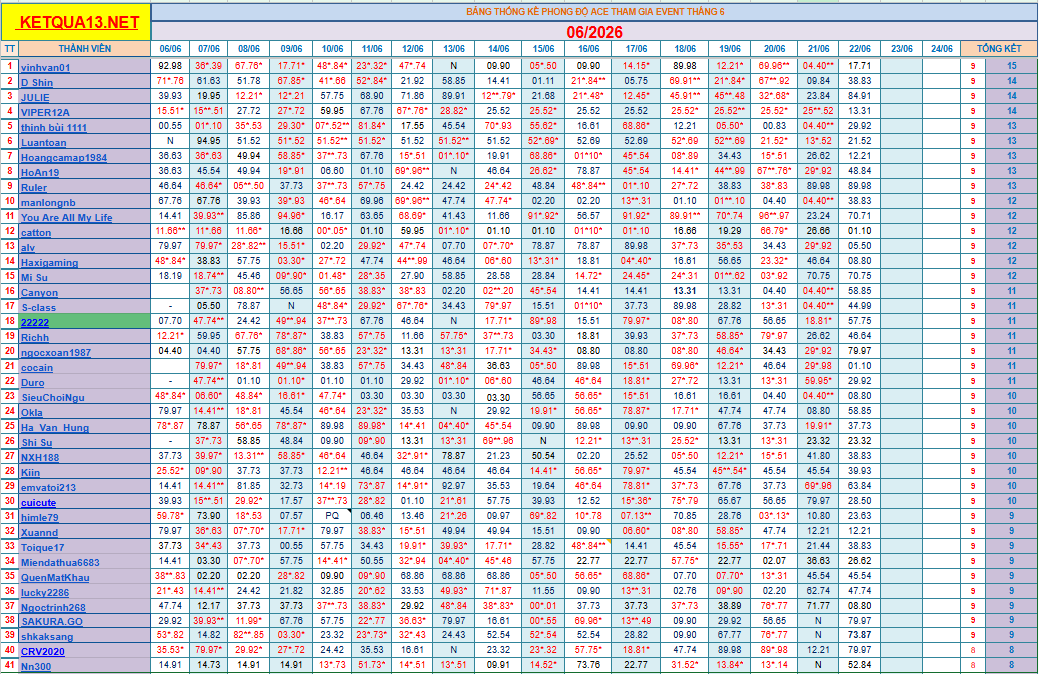Viewport: 1039px width, 674px height.
Task: Open member link ngocxoan1987
Action: point(56,353)
